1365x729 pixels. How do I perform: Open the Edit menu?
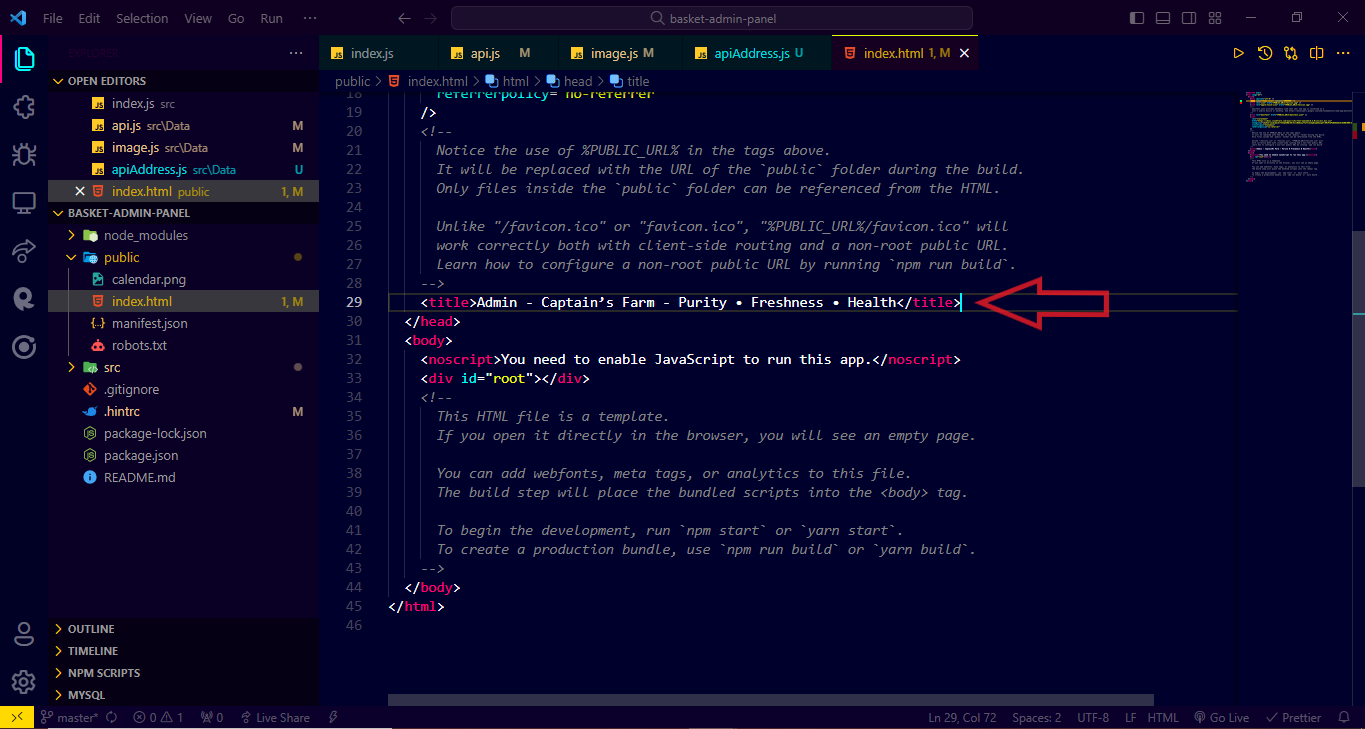click(89, 18)
